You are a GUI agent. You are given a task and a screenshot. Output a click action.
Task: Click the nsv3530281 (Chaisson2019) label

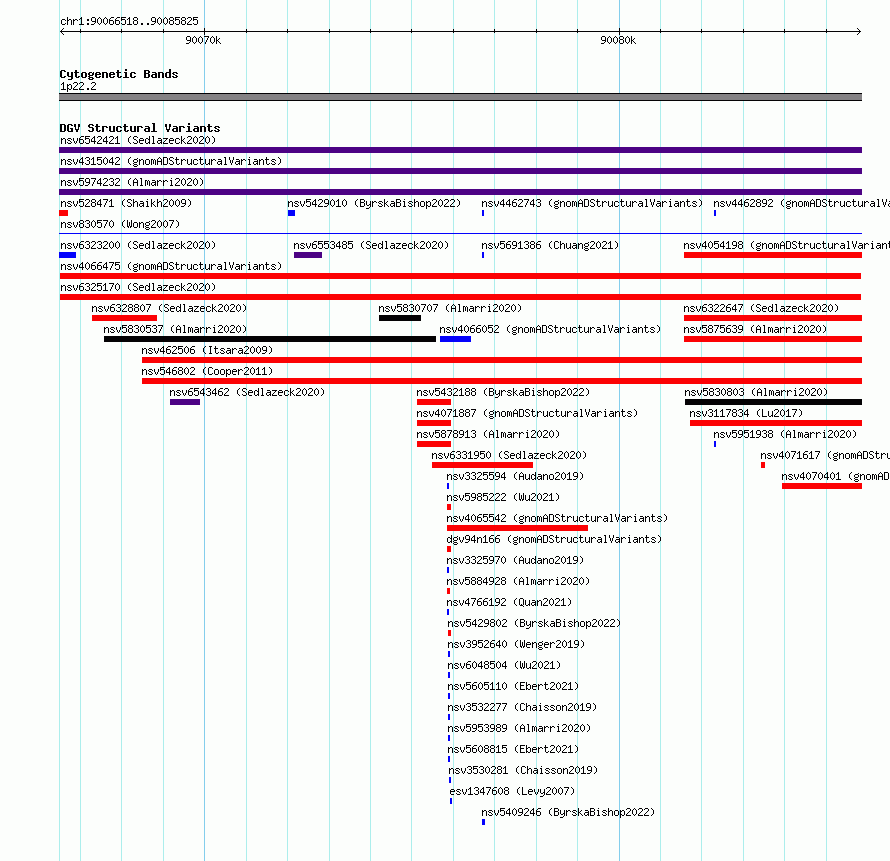(523, 770)
